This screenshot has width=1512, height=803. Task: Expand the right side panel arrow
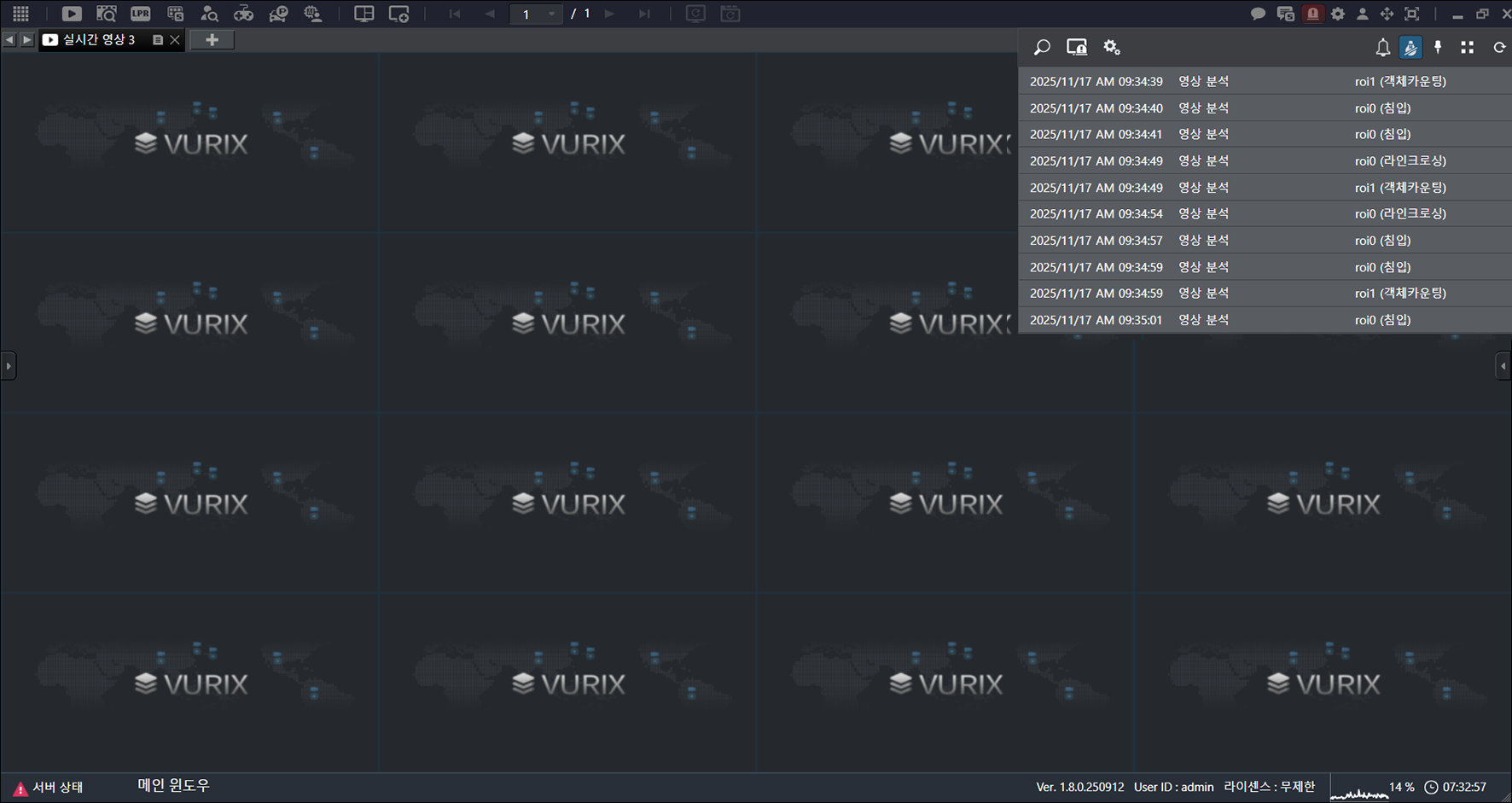coord(1503,366)
